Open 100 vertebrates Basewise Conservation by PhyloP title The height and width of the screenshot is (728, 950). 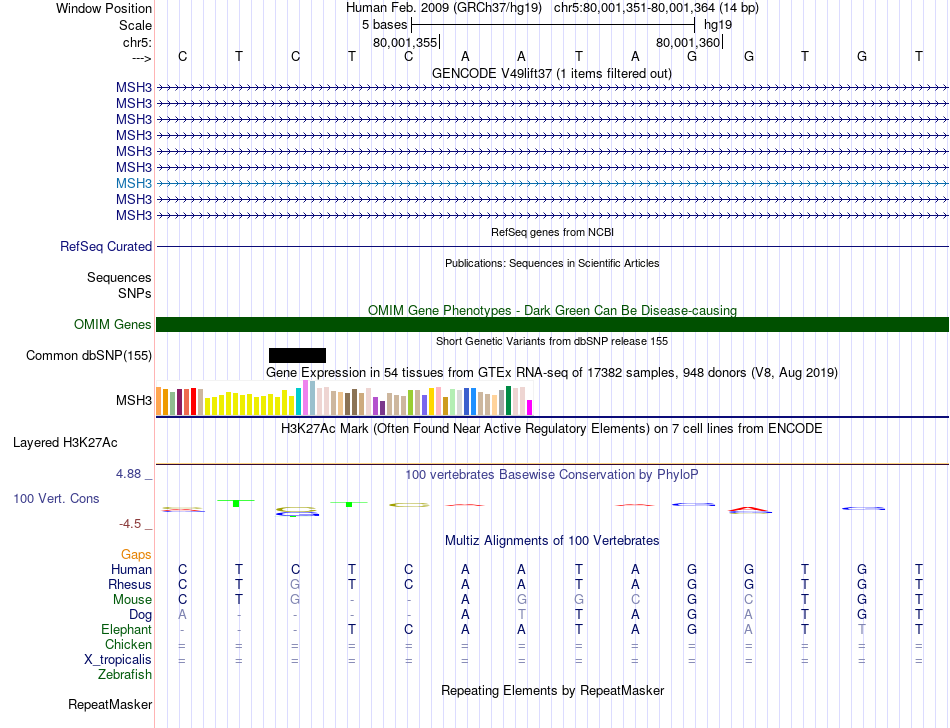tap(552, 475)
